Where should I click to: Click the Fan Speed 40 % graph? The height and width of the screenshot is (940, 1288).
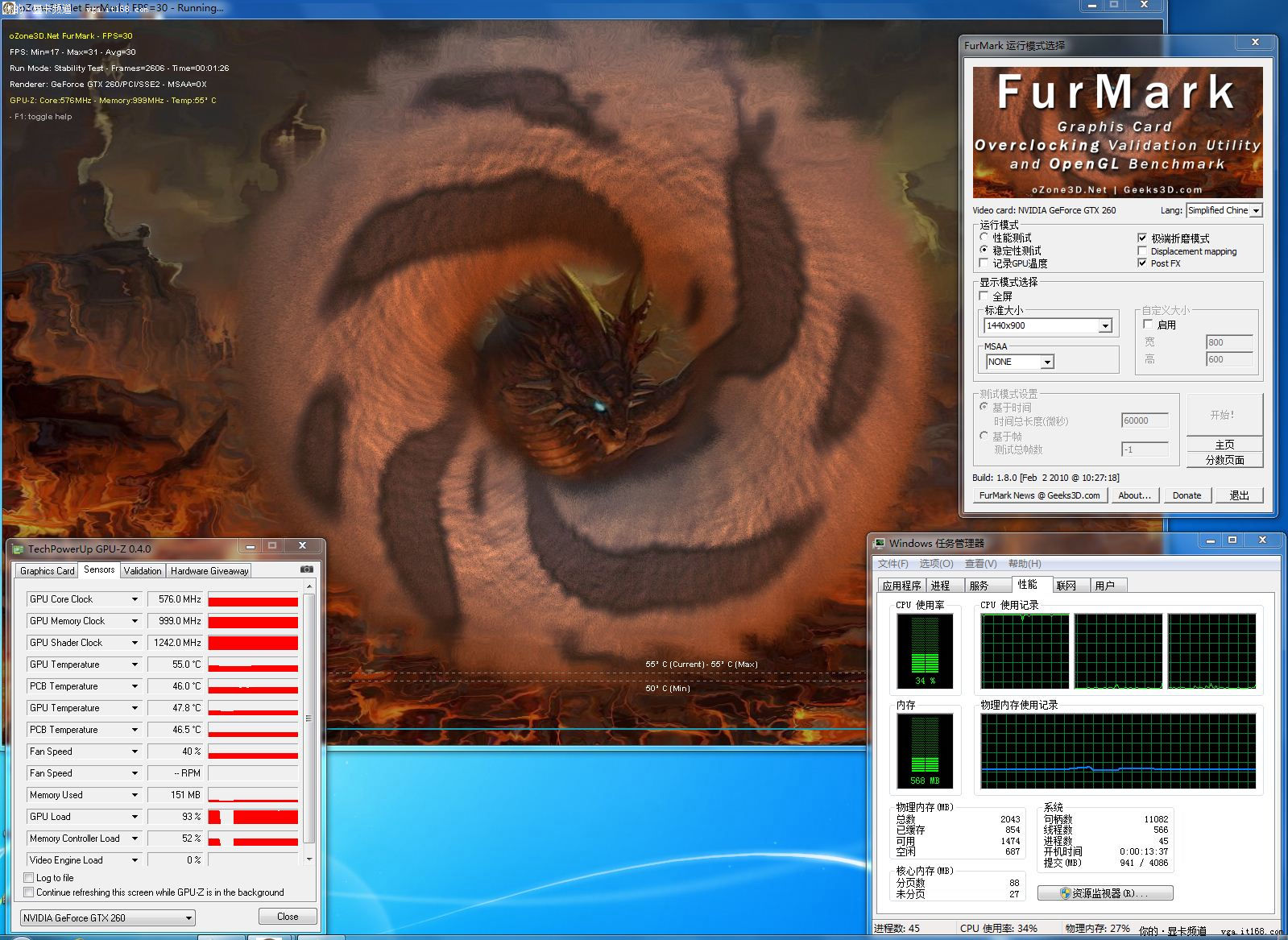pos(253,752)
